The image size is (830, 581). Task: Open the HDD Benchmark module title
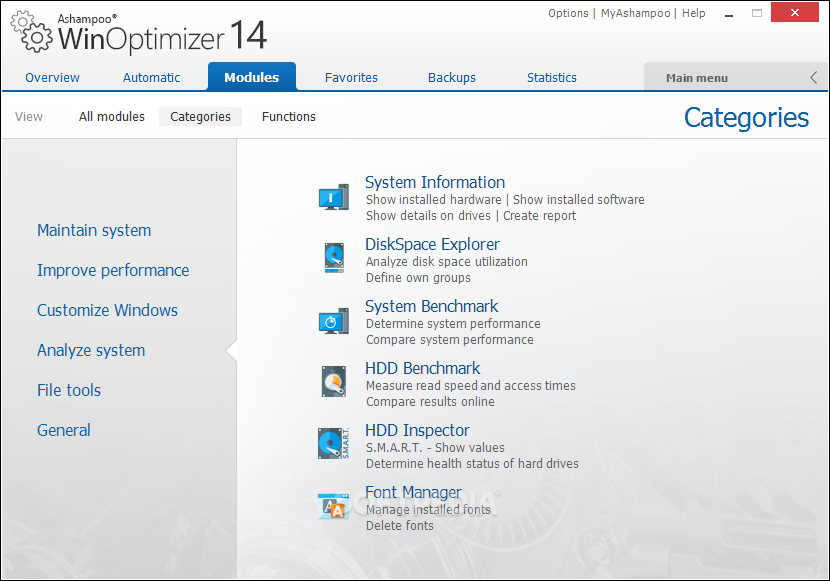[x=422, y=368]
